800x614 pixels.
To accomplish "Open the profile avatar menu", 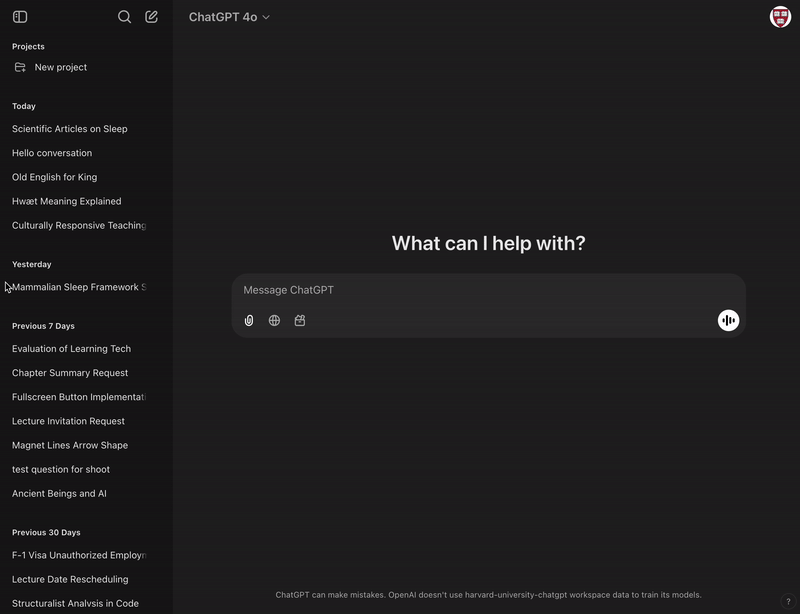I will (x=780, y=17).
